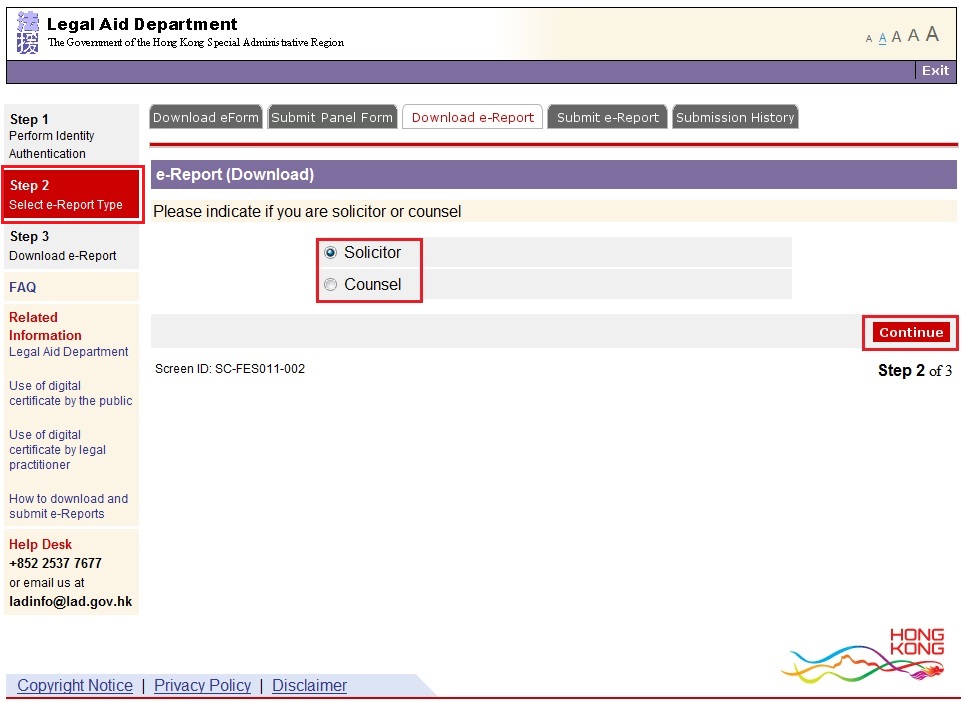Click the Exit button

click(x=935, y=70)
